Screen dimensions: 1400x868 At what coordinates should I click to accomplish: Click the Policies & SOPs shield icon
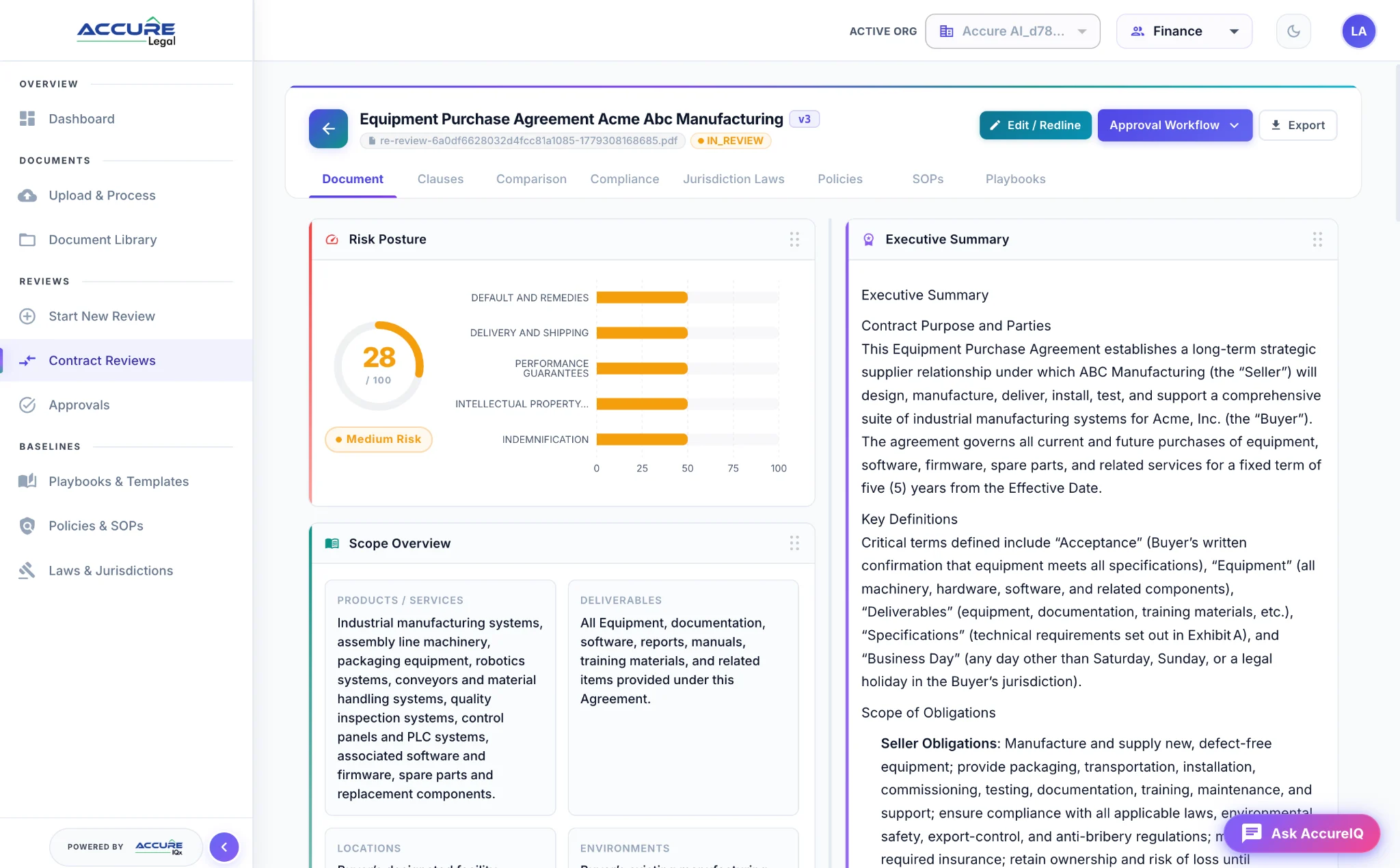pos(27,526)
